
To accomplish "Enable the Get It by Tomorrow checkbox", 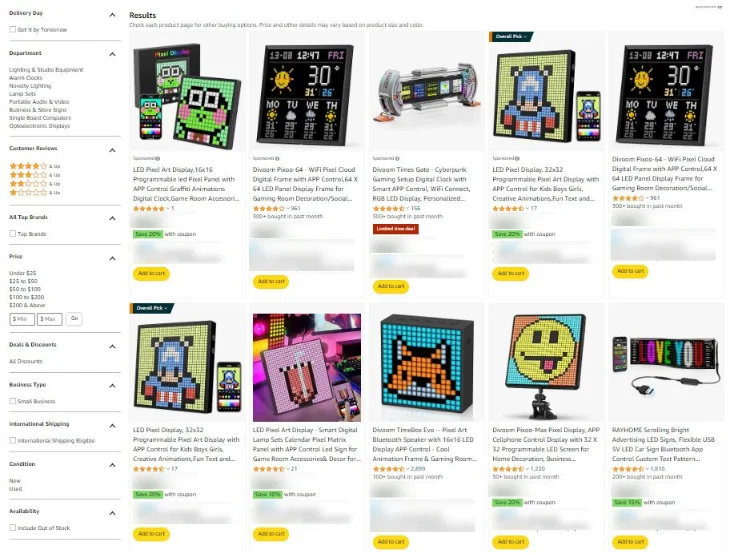I will pyautogui.click(x=12, y=29).
